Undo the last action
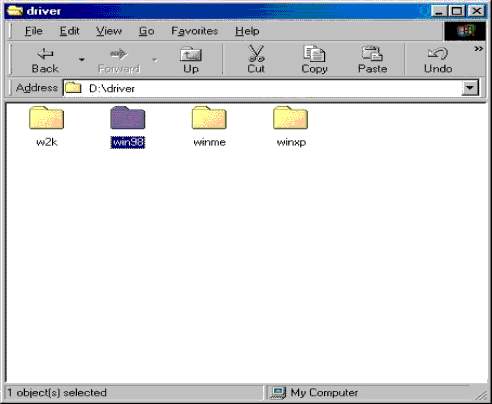 (x=438, y=59)
